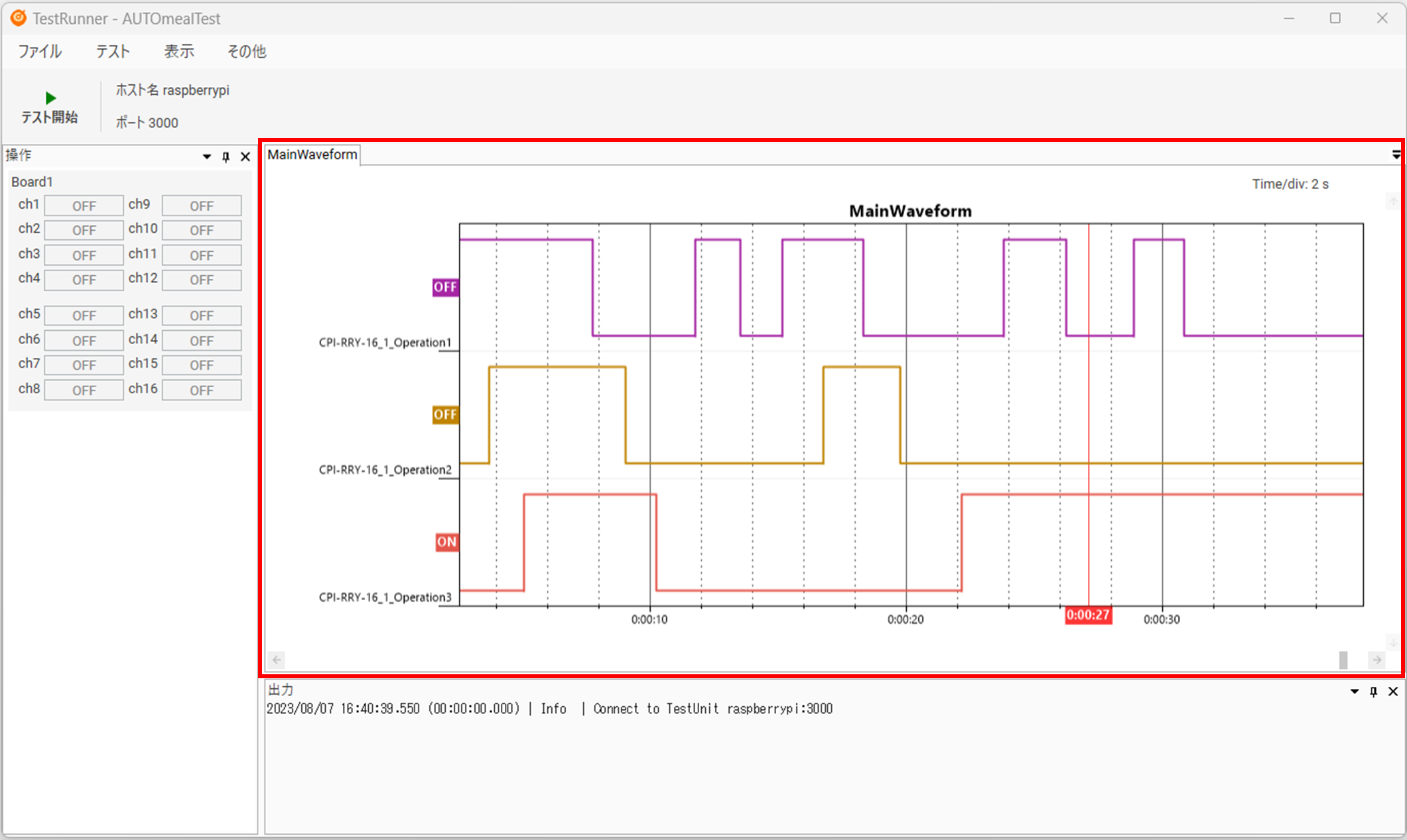Screen dimensions: 1407x840
Task: Click the right arrow to scroll waveform forward
Action: coord(1376,660)
